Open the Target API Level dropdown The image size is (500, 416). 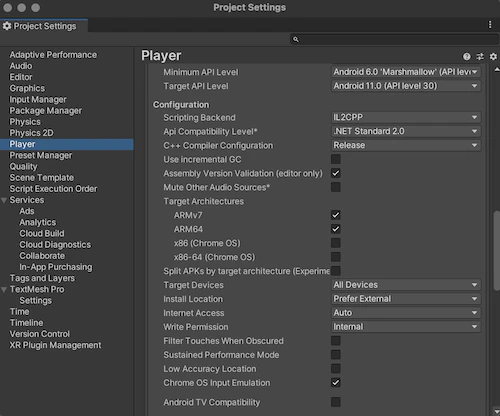406,86
